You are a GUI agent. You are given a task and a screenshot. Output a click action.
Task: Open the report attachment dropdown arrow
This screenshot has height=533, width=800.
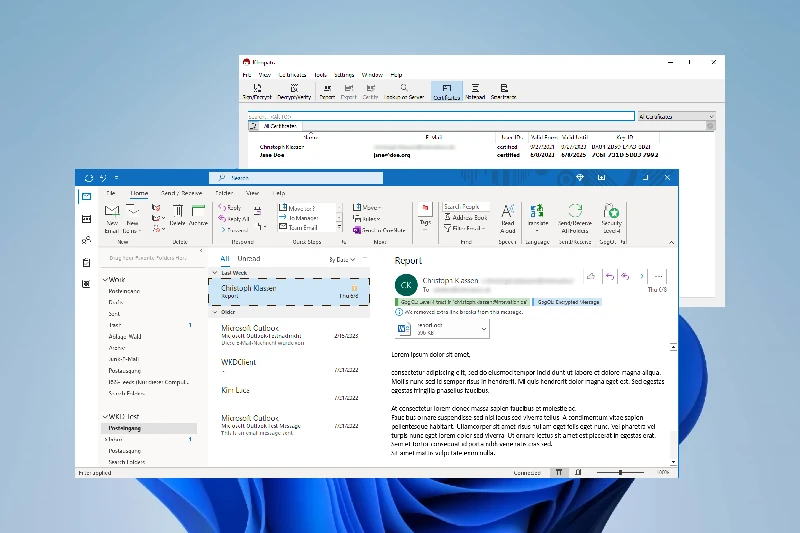point(484,329)
